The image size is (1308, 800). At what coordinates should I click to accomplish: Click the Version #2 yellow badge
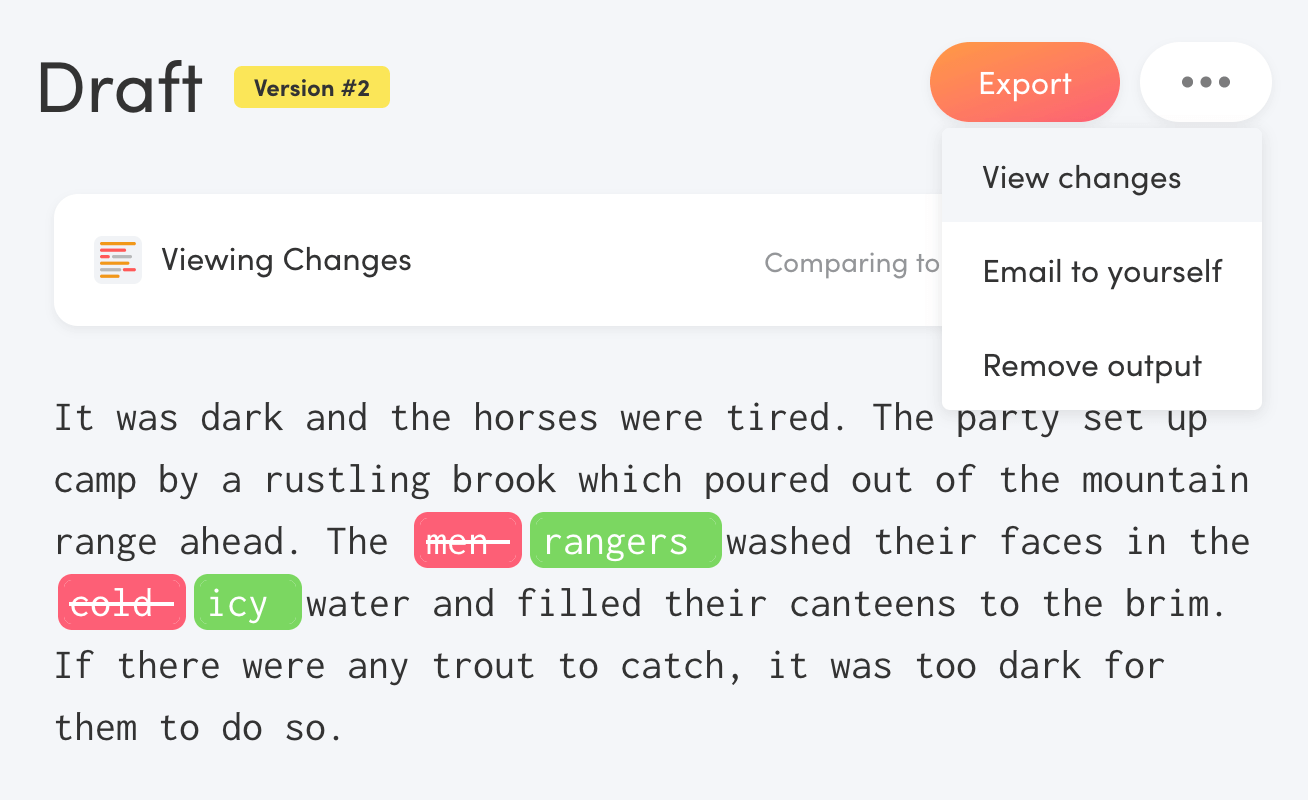coord(312,88)
